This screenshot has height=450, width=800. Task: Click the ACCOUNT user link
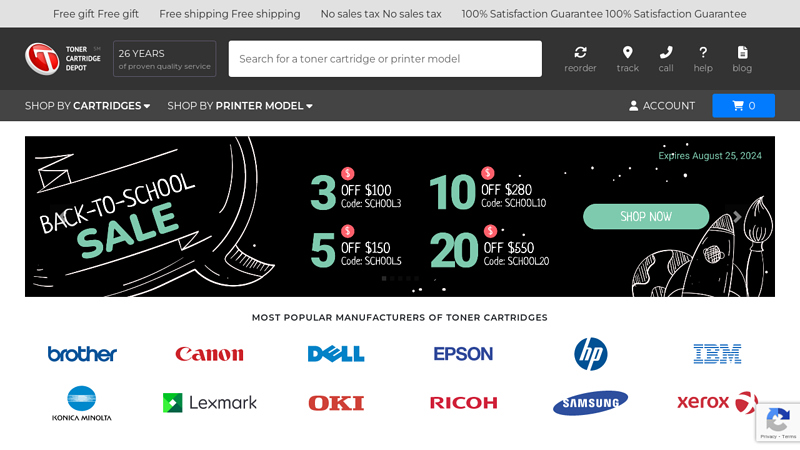pos(662,106)
